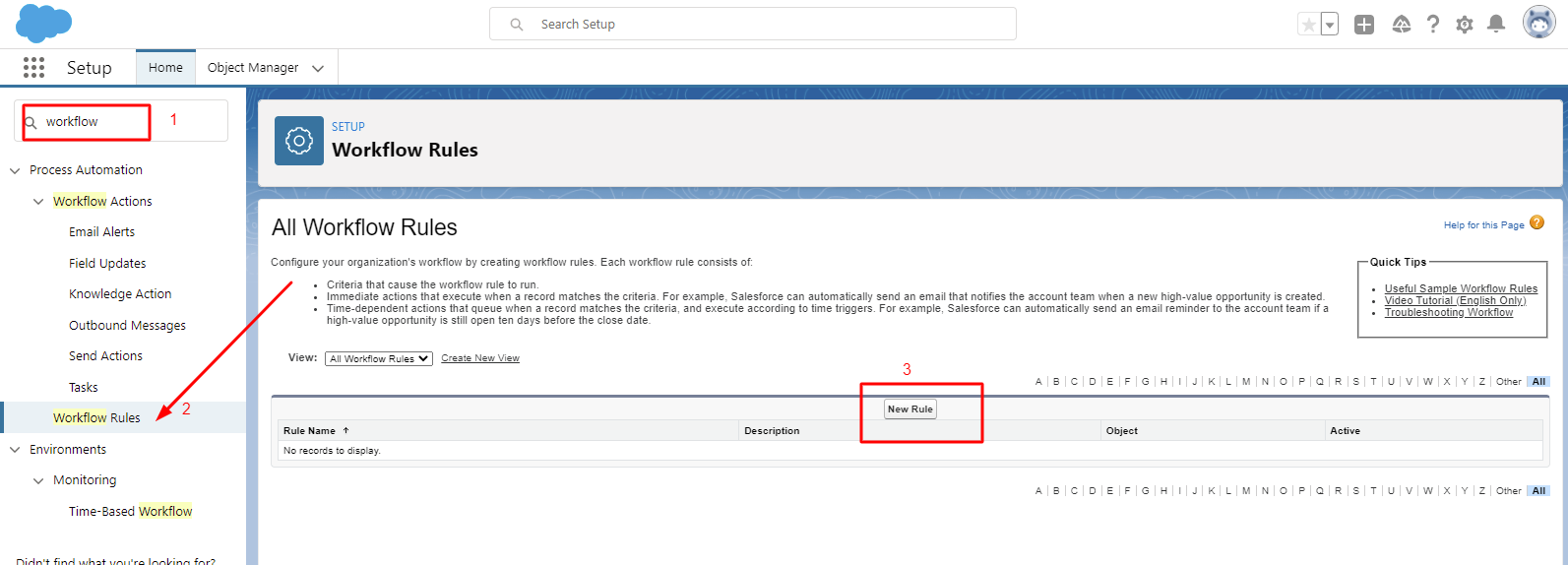
Task: Collapse the Process Automation section
Action: [x=15, y=170]
